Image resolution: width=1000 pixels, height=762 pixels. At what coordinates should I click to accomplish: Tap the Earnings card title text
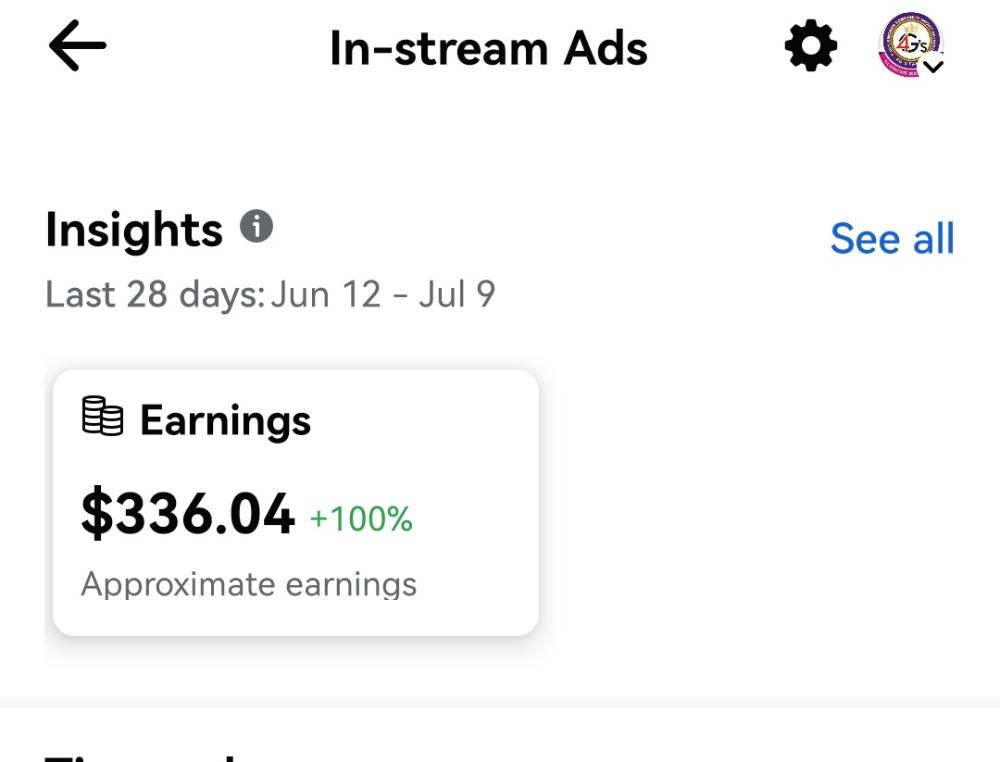click(225, 421)
